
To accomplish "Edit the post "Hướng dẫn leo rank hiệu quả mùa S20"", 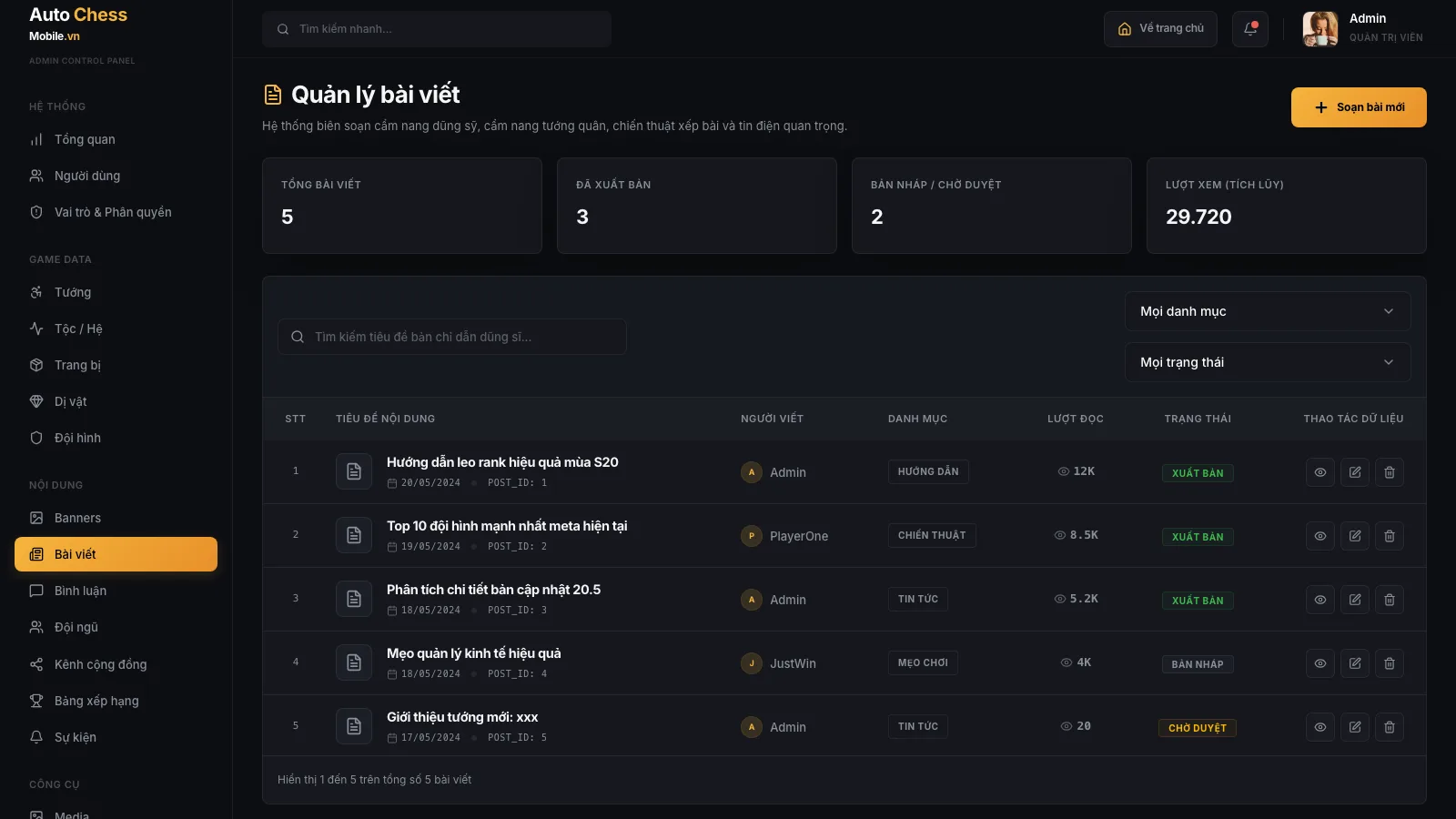I will 1355,472.
